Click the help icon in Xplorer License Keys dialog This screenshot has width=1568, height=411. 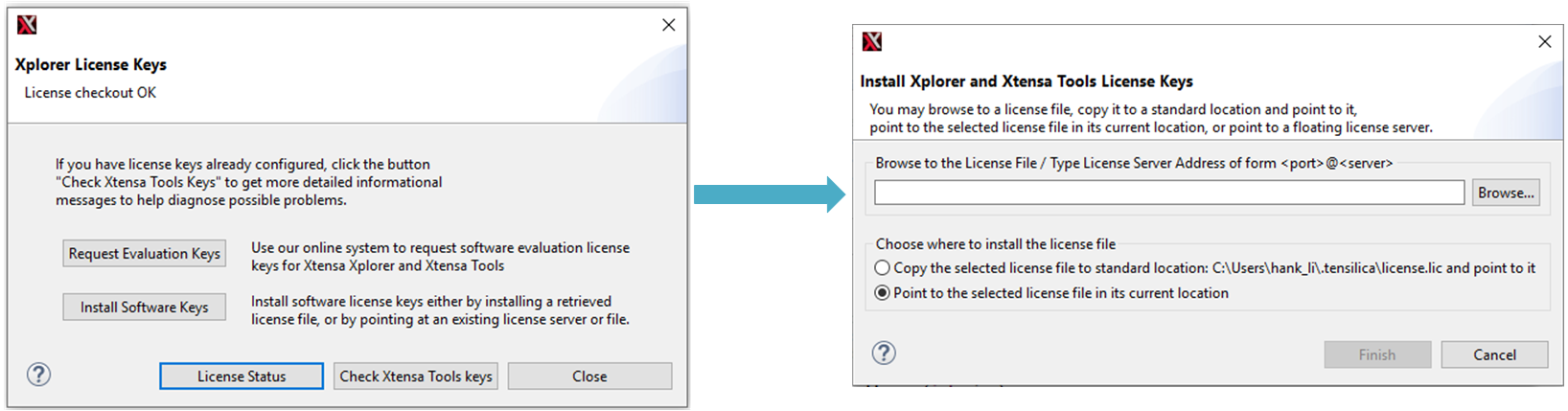(38, 375)
